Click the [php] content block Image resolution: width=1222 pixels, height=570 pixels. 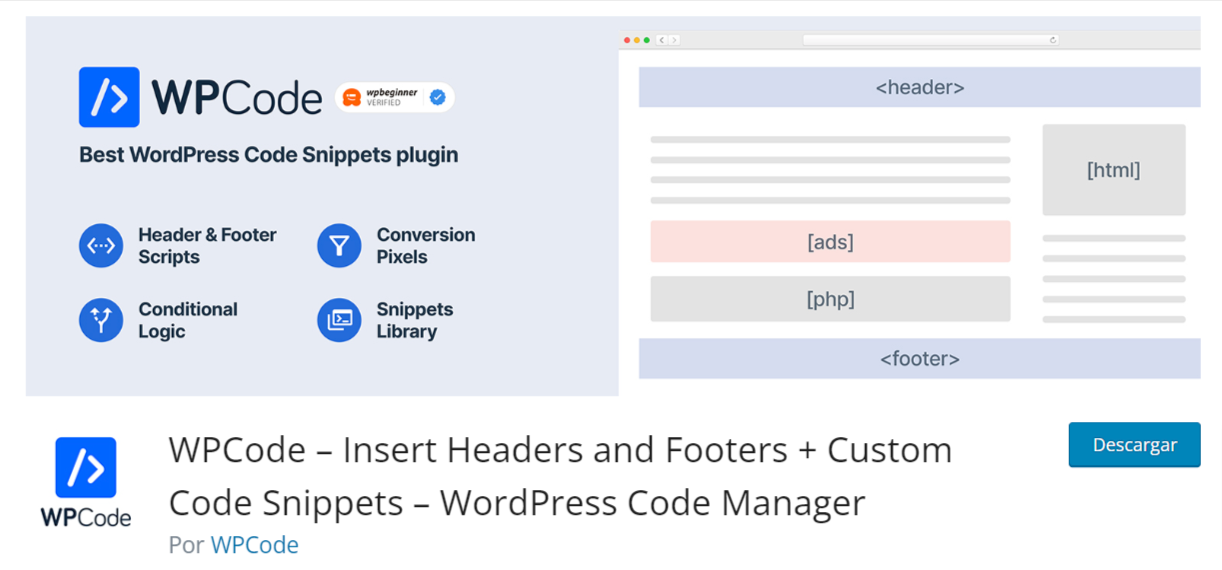[830, 299]
